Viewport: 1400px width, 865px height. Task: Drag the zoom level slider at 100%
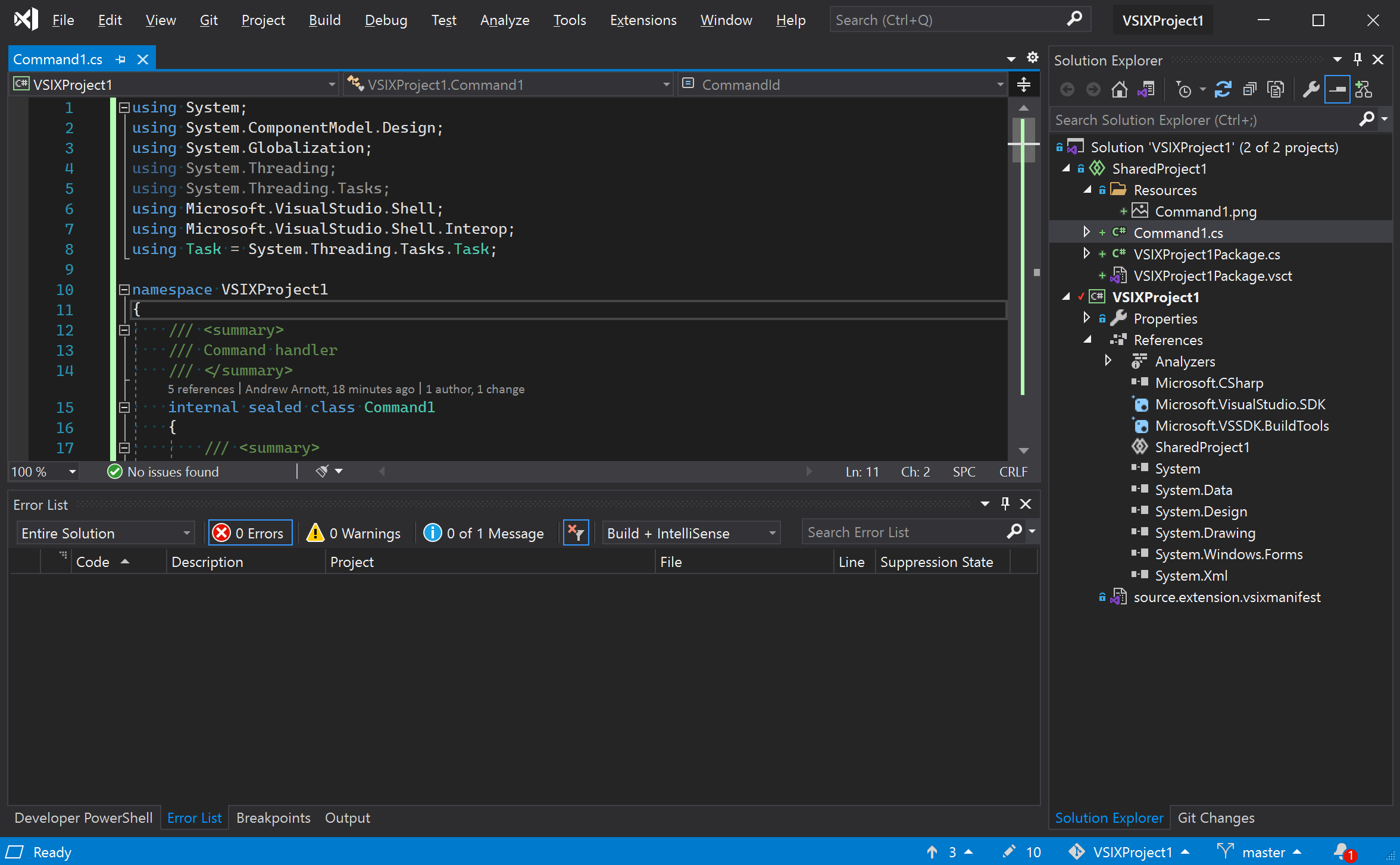coord(41,471)
